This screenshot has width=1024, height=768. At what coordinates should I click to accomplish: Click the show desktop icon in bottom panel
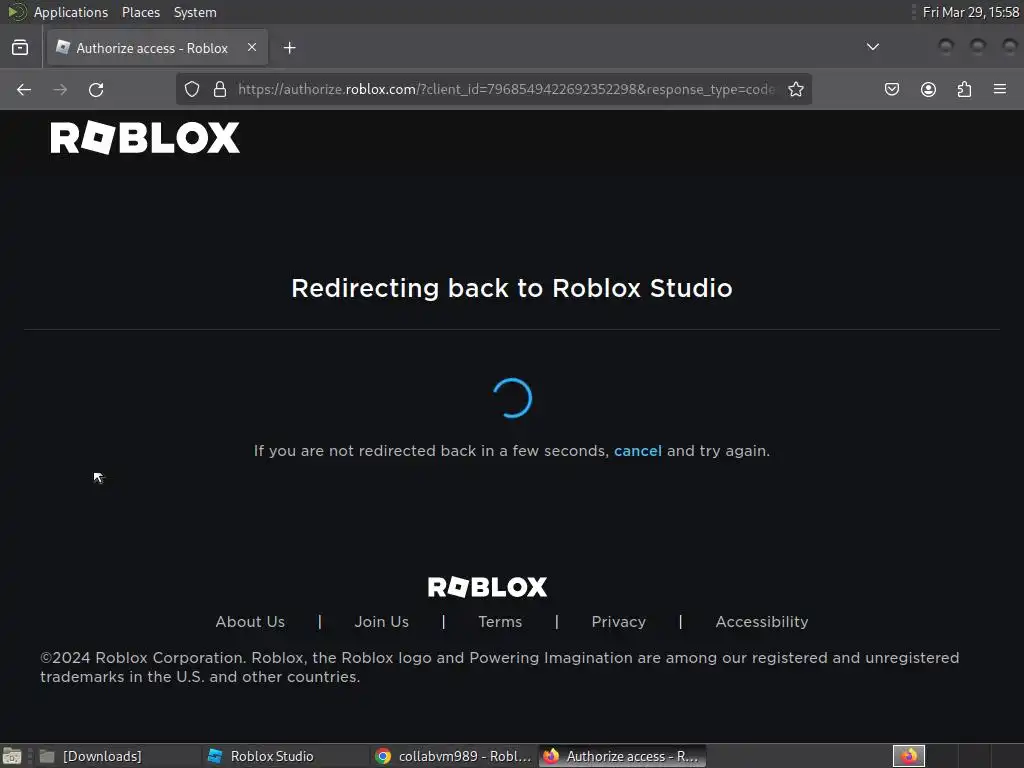tap(12, 756)
